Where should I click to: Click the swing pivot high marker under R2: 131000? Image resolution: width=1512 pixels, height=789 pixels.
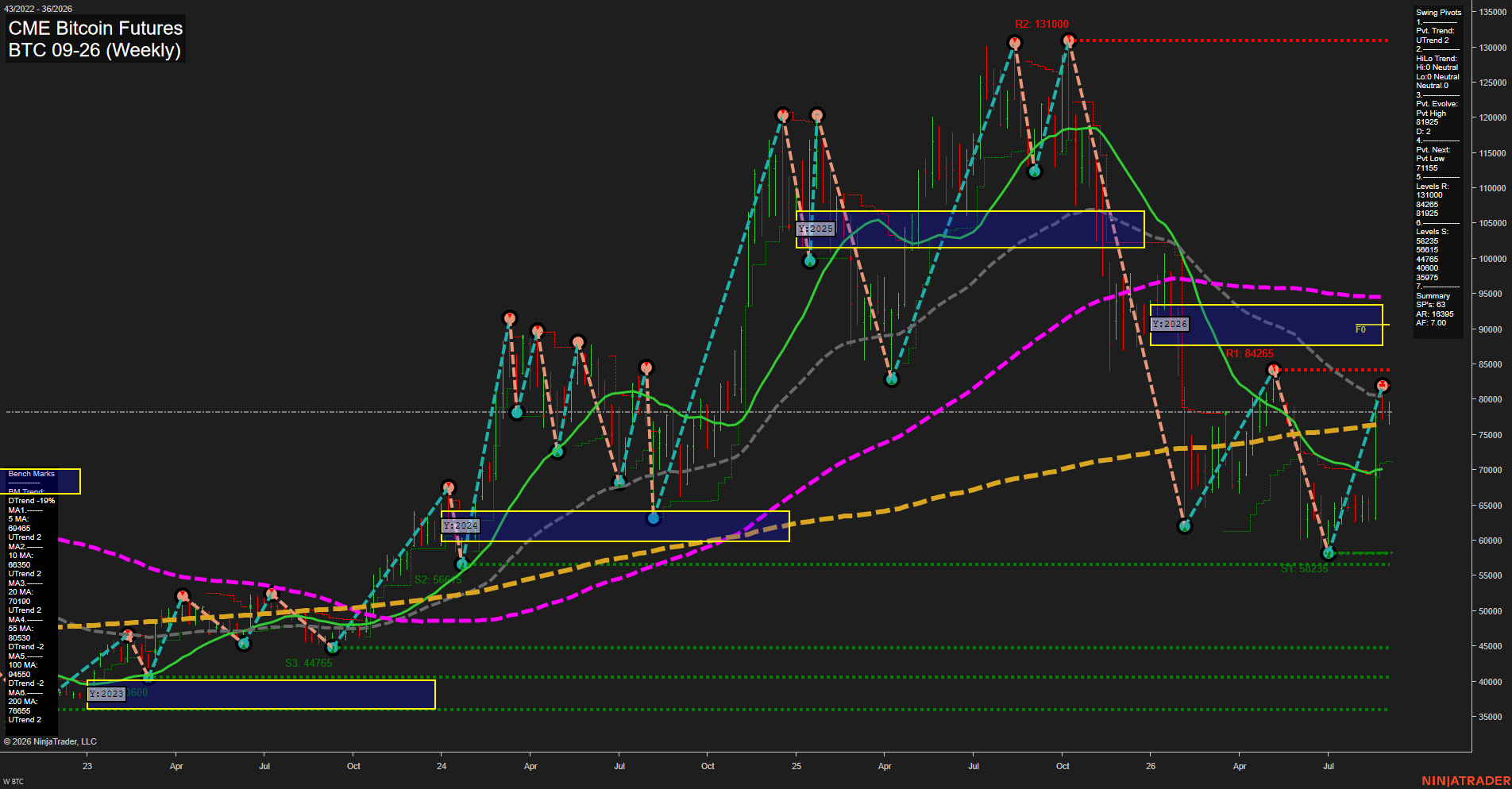click(1069, 40)
